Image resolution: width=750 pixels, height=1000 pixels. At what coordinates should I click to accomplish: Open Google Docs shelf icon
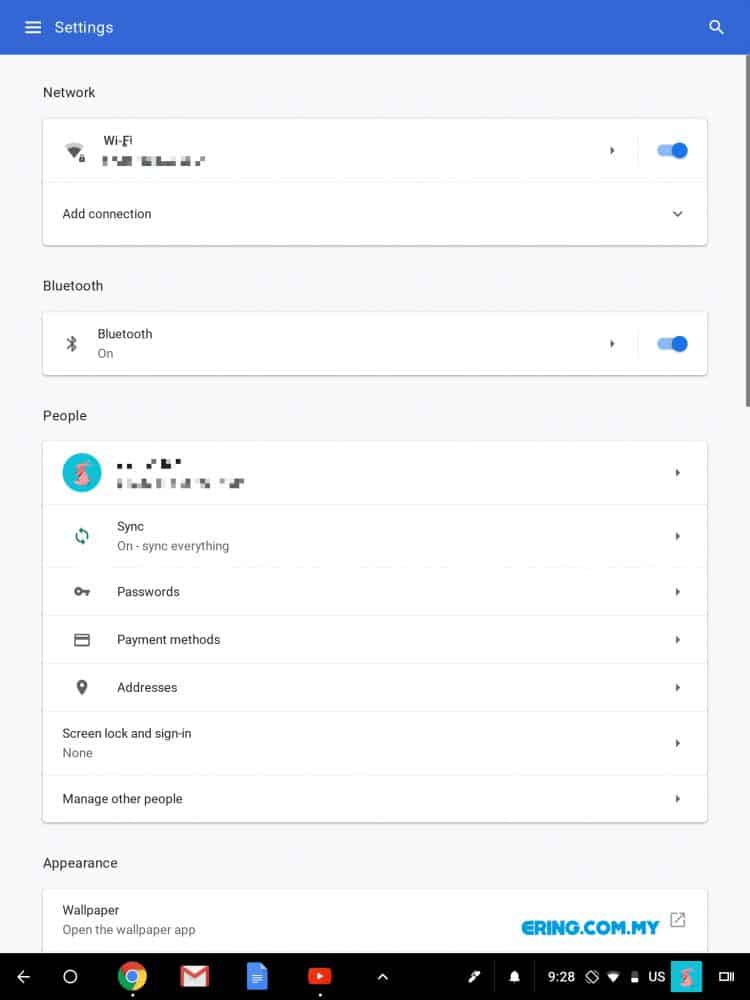coord(256,976)
